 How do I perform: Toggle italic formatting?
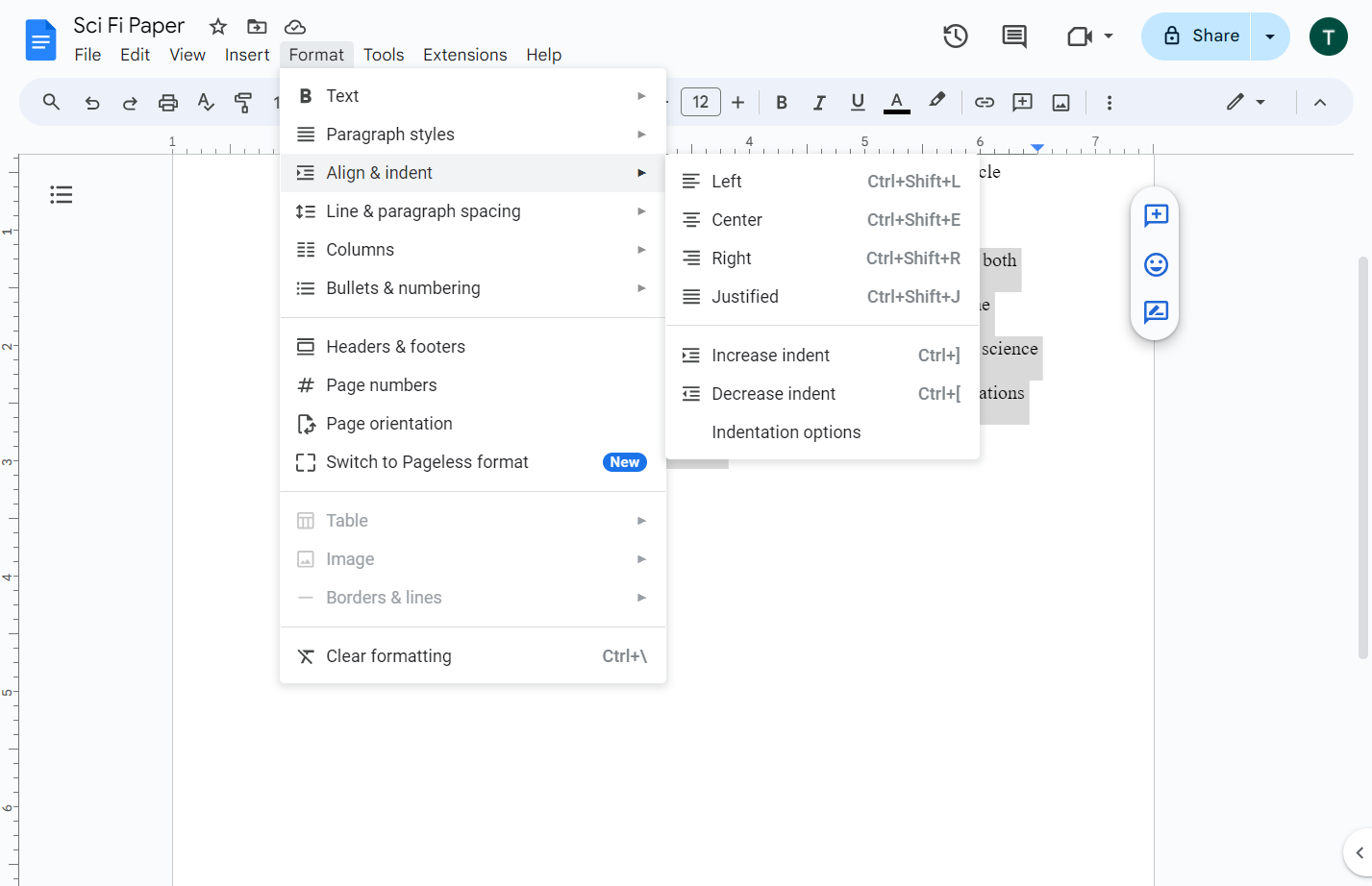point(819,103)
